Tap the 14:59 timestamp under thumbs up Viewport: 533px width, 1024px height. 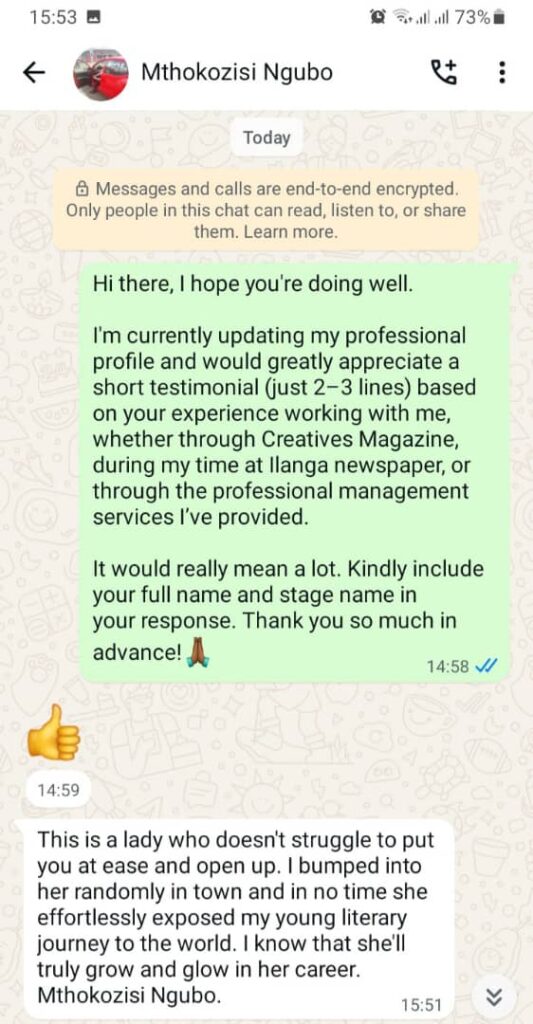click(58, 791)
